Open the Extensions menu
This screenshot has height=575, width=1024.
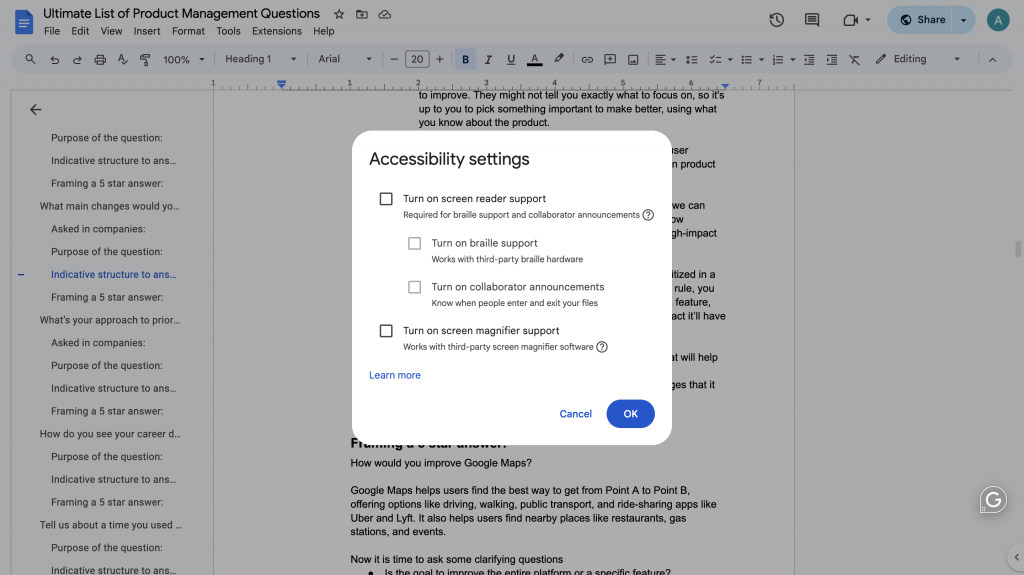point(277,31)
